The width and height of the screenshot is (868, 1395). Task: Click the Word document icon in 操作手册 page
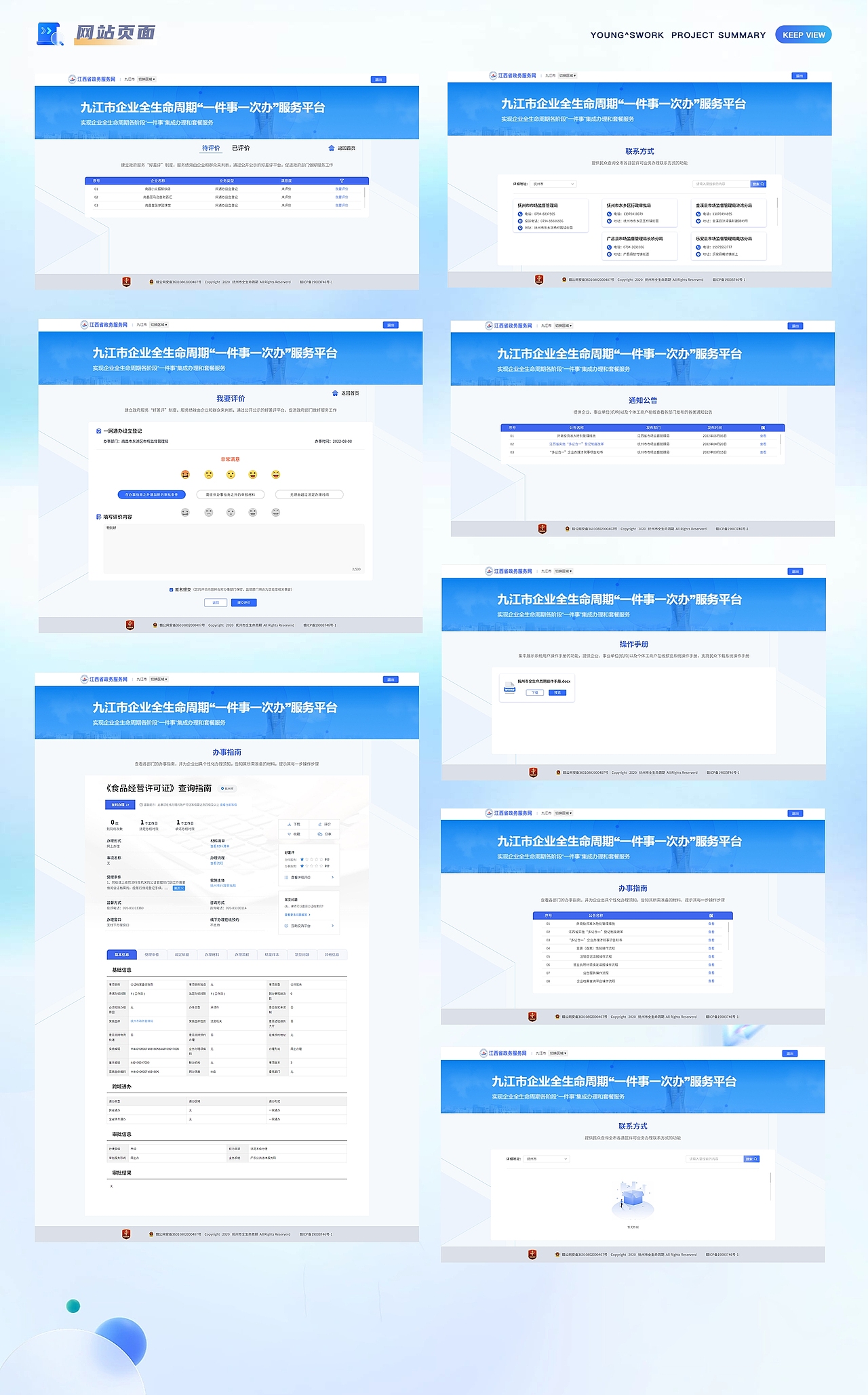(509, 688)
